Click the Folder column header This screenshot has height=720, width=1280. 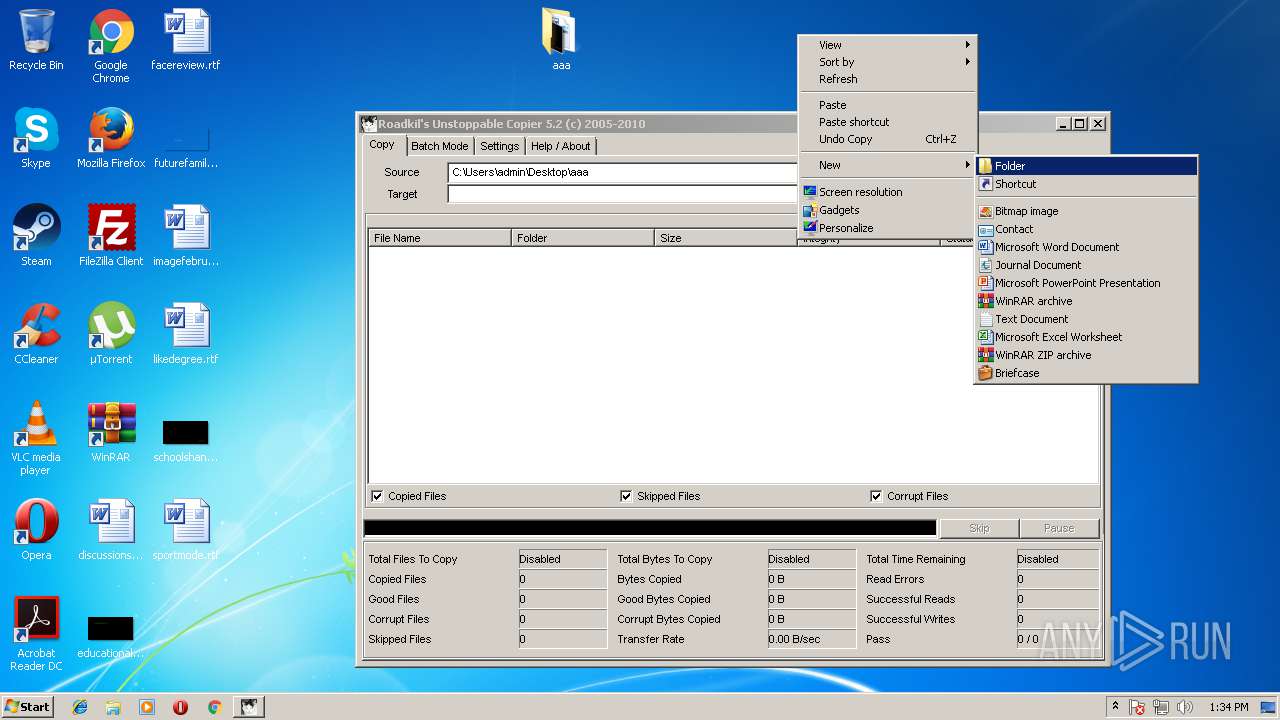point(583,238)
